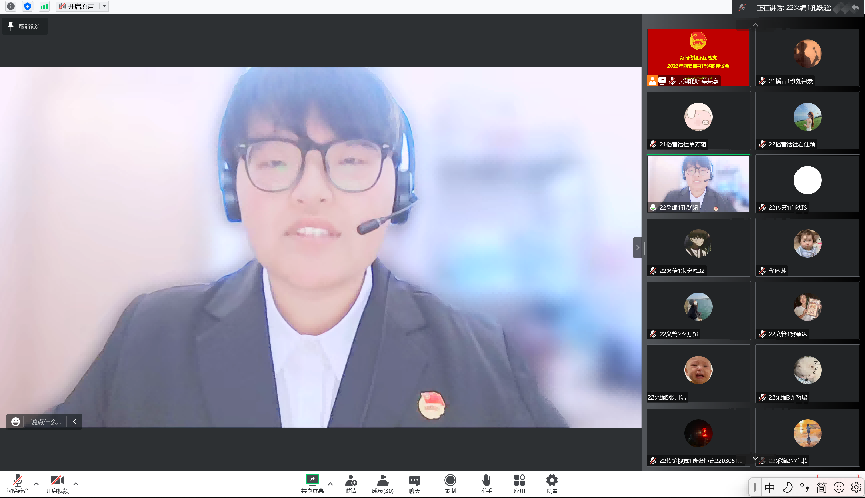Open the invite participants icon
The height and width of the screenshot is (498, 865).
tap(351, 482)
